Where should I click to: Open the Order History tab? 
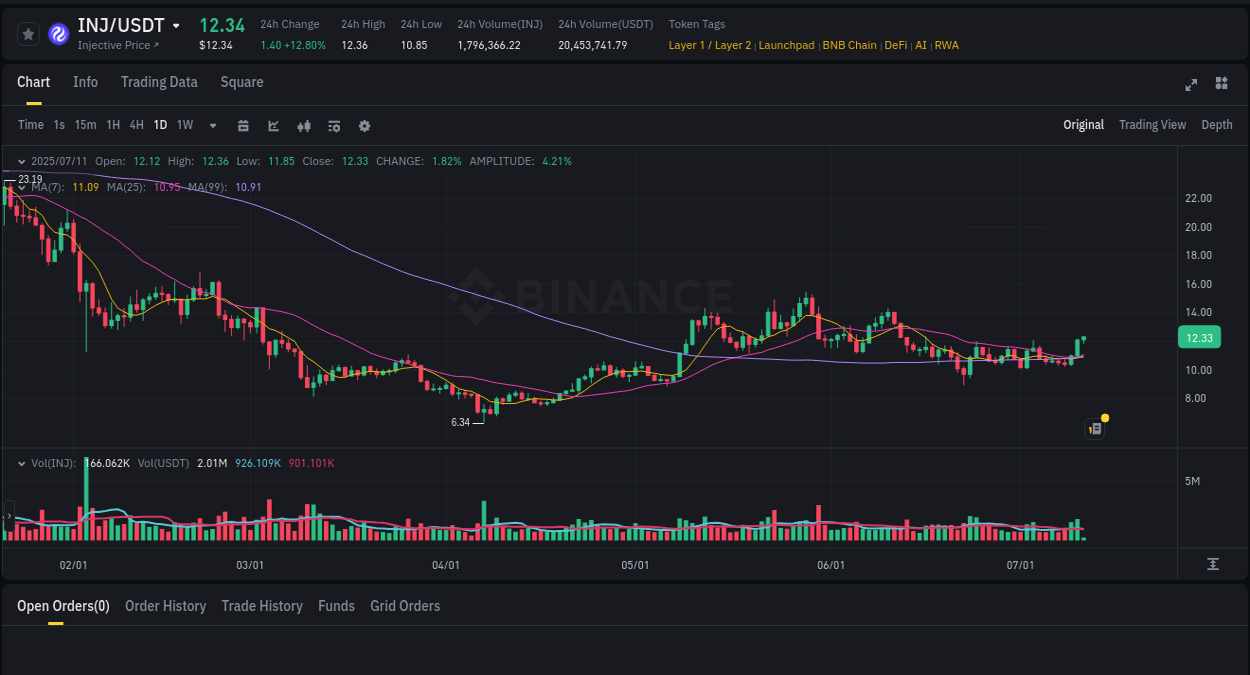165,606
